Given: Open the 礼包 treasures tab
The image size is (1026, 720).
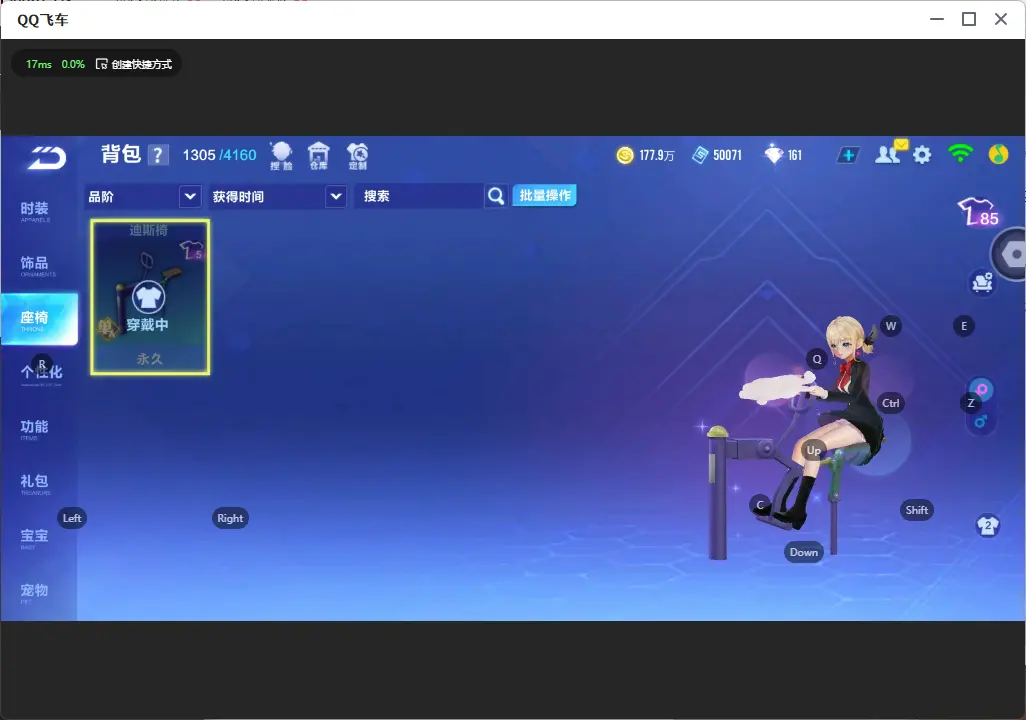Looking at the screenshot, I should pyautogui.click(x=35, y=483).
